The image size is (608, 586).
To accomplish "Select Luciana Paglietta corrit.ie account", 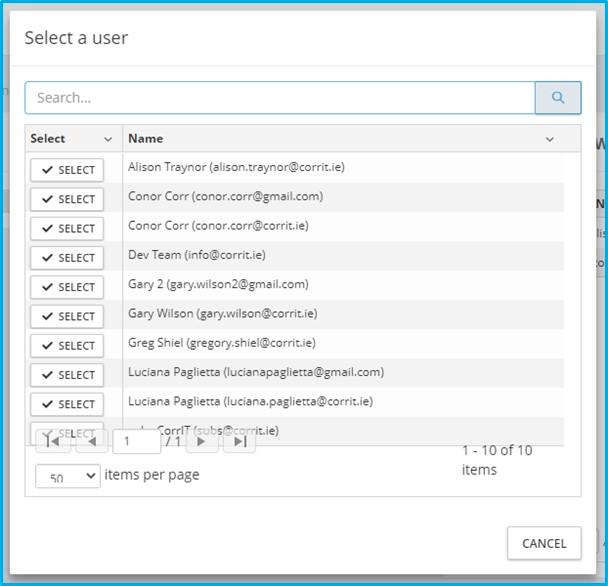I will [67, 404].
